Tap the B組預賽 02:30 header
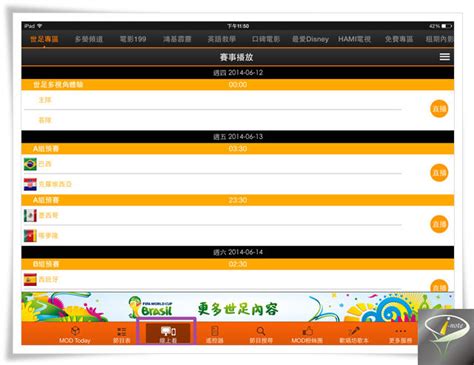 pos(238,264)
